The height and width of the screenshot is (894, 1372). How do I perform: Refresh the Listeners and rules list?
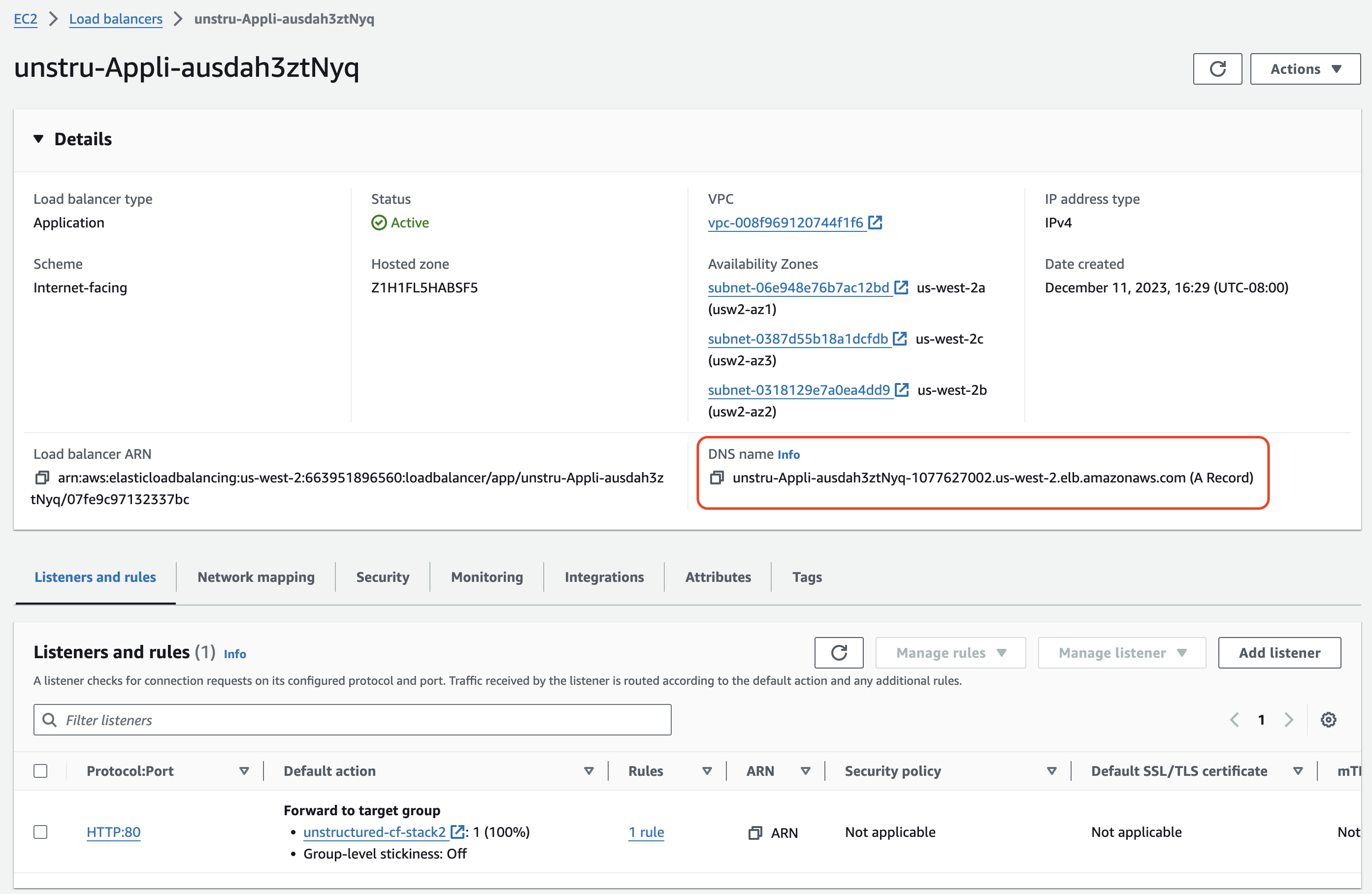pos(839,652)
